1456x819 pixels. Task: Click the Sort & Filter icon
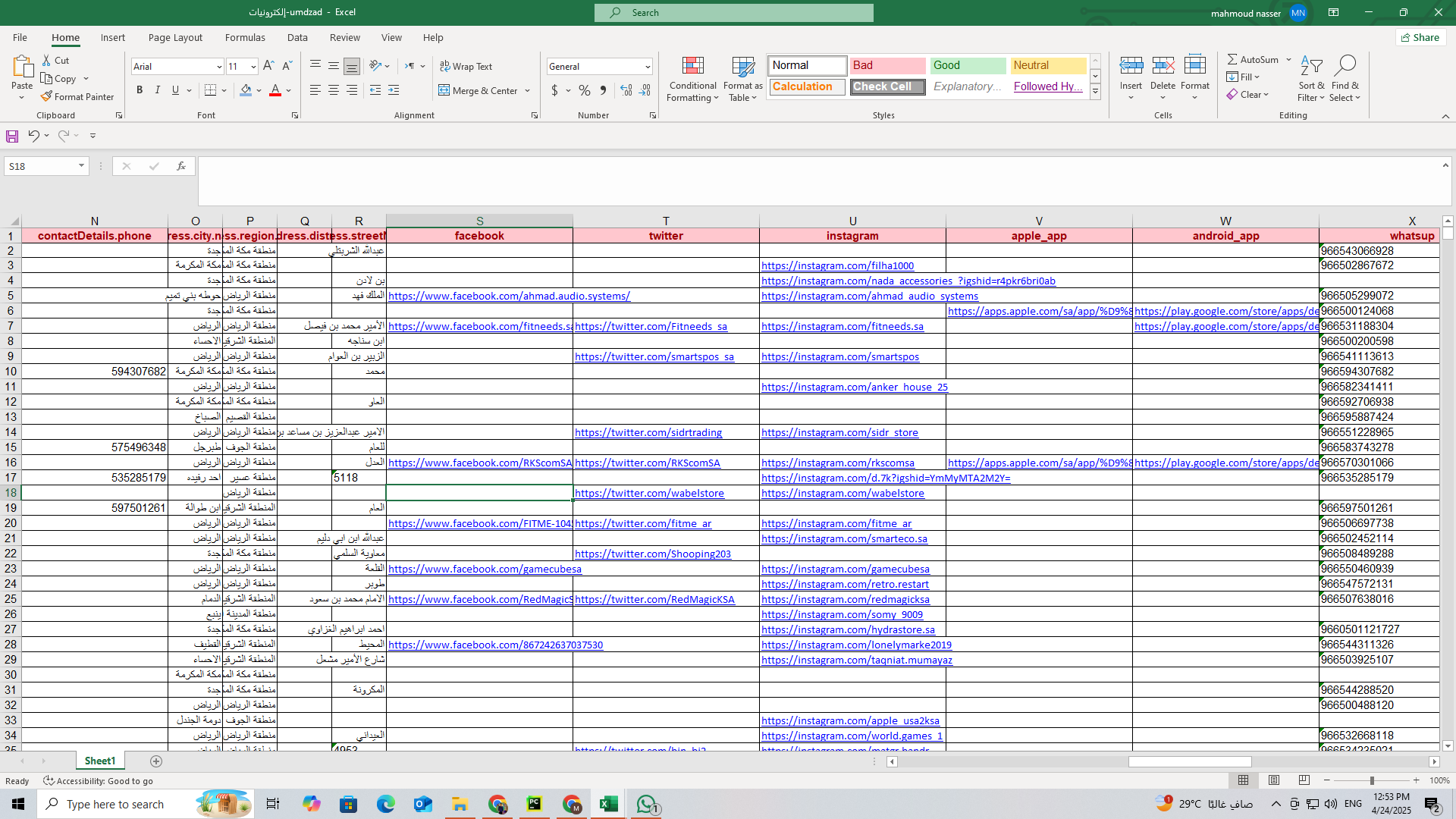1310,66
